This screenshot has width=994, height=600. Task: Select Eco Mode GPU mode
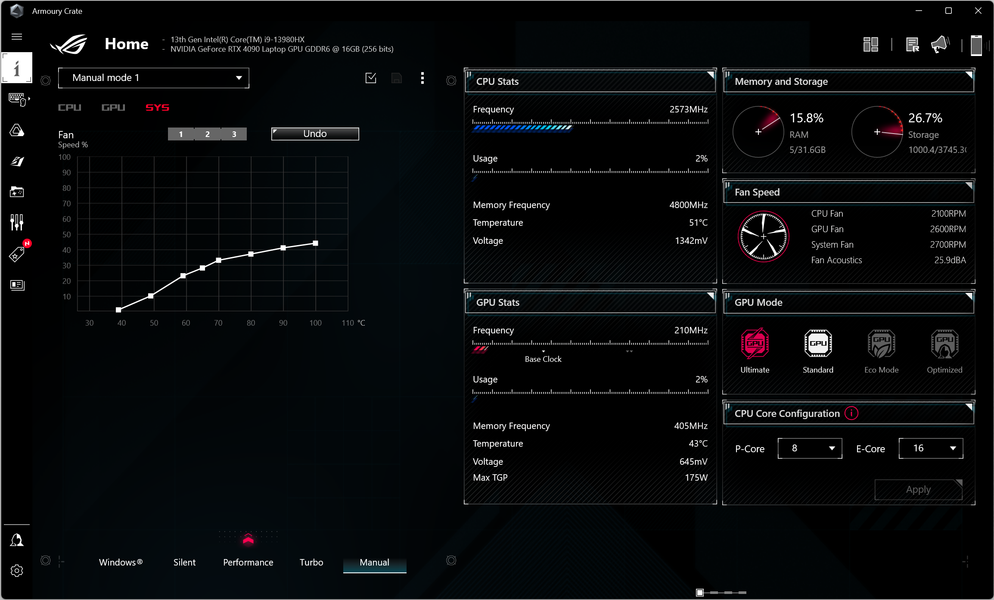pos(881,351)
